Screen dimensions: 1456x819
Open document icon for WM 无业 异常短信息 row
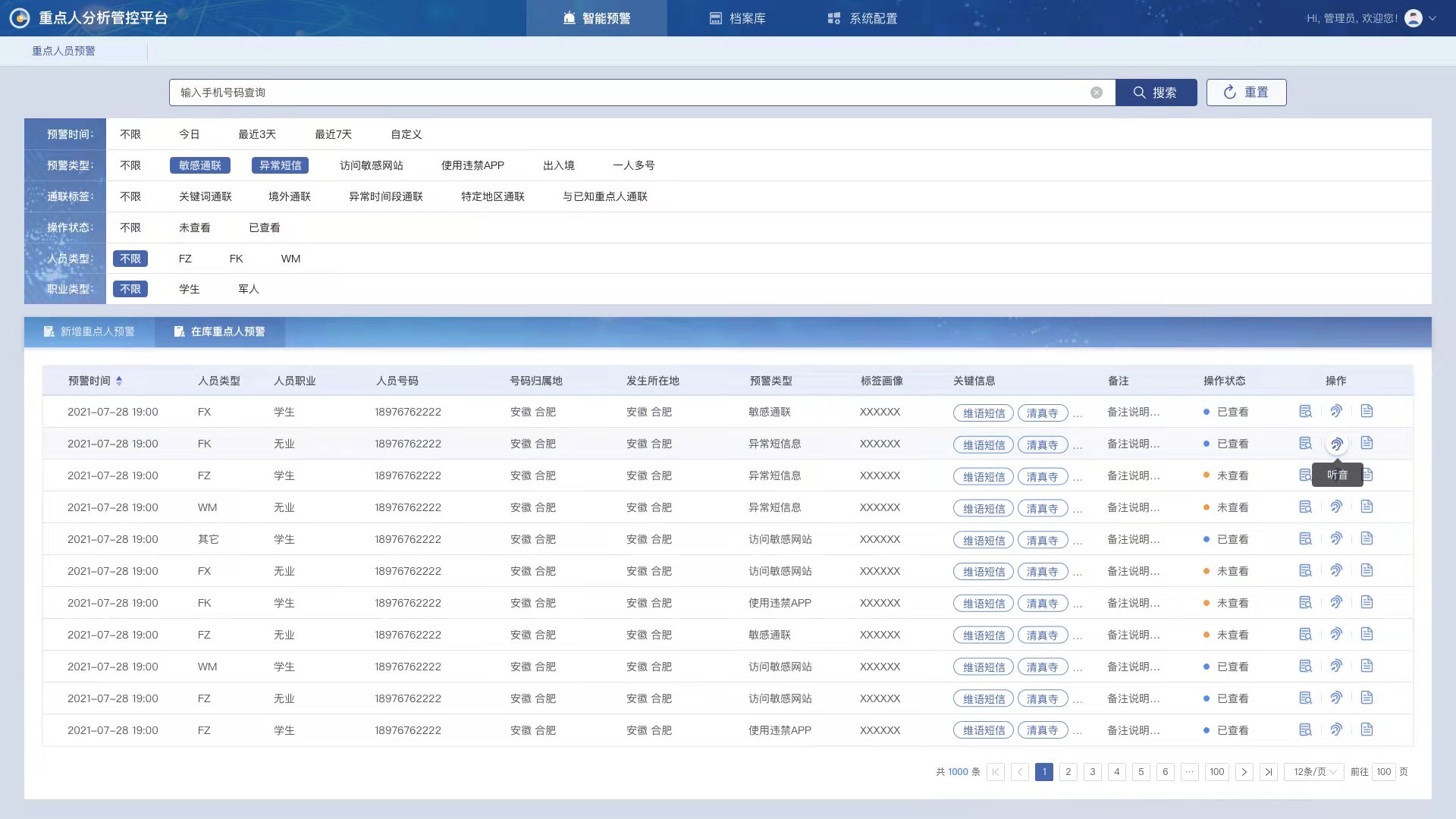click(1367, 507)
